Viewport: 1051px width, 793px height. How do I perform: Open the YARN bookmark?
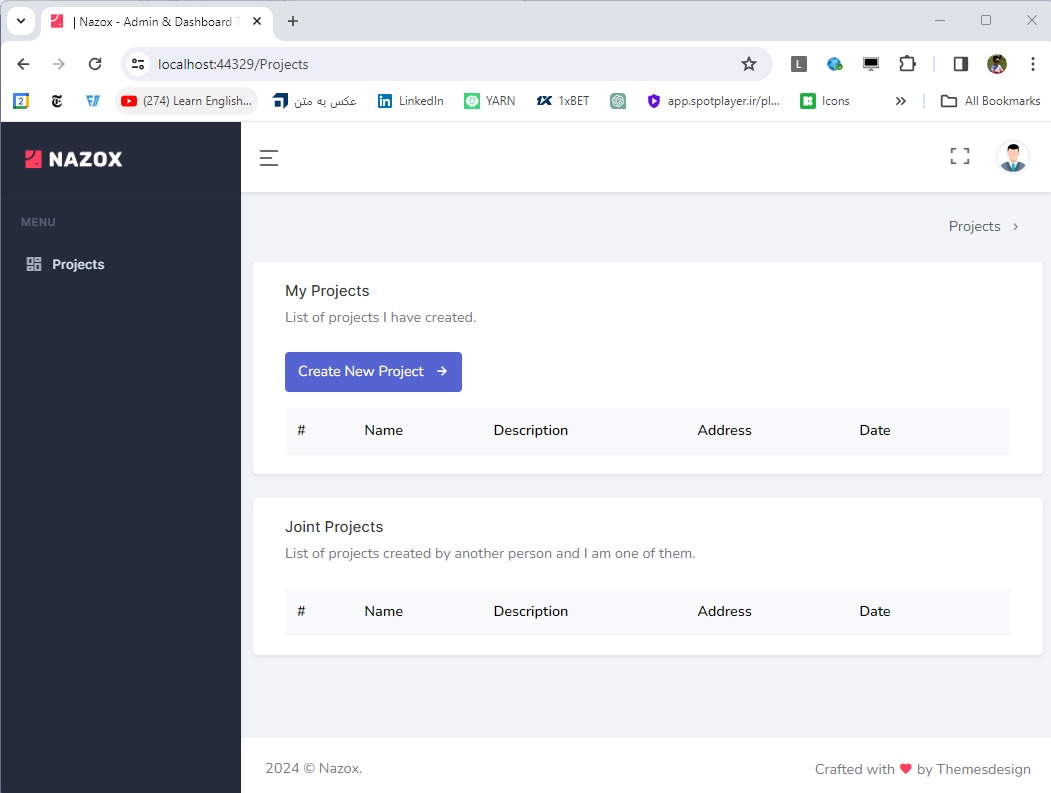point(490,101)
